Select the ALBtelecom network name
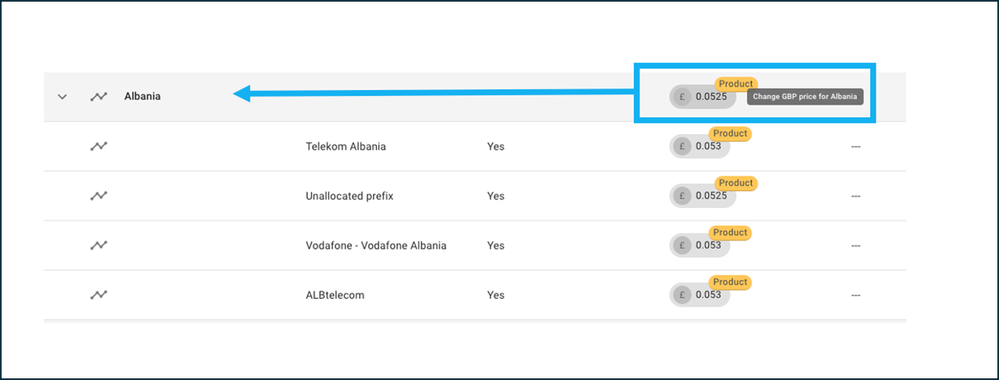 point(335,295)
